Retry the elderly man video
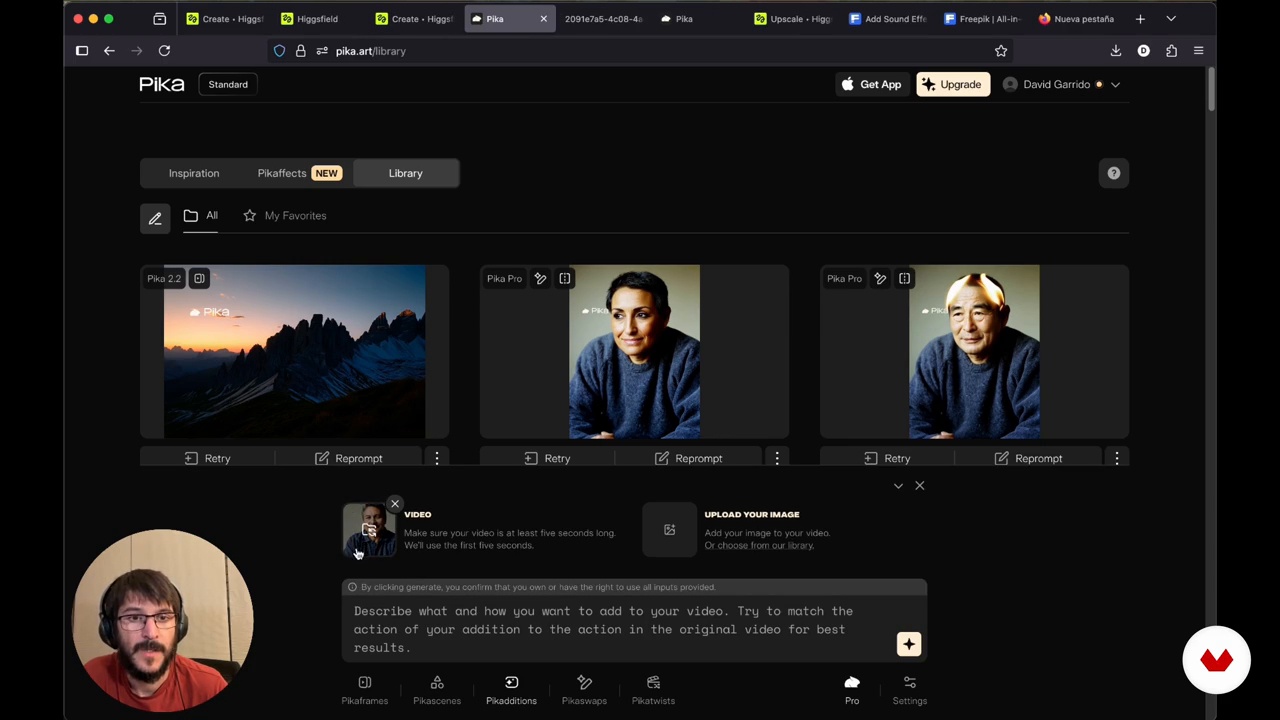Viewport: 1280px width, 720px height. coord(887,458)
